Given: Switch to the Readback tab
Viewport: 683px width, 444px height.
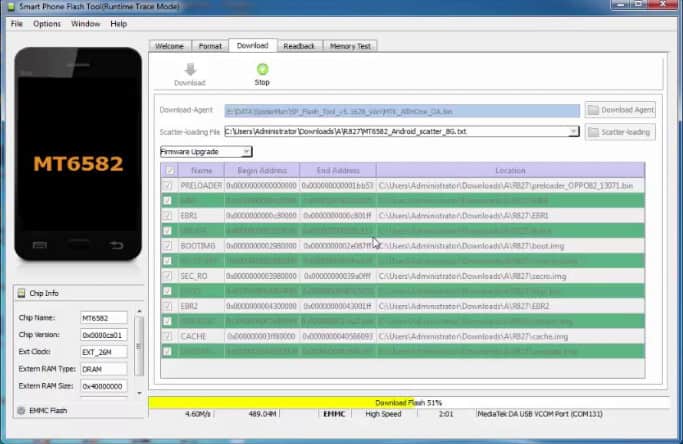Looking at the screenshot, I should [x=299, y=46].
